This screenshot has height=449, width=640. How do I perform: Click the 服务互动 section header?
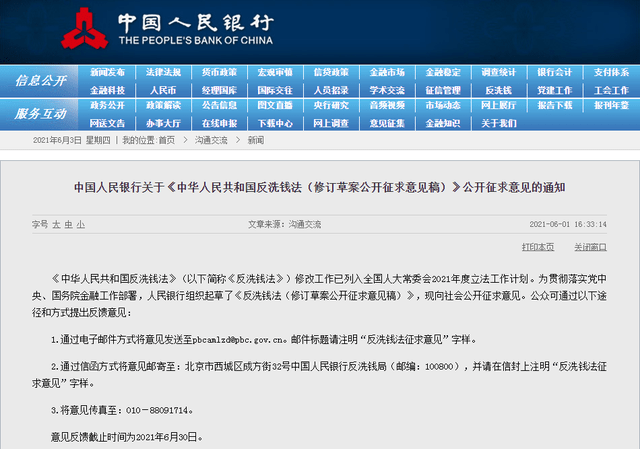point(40,113)
